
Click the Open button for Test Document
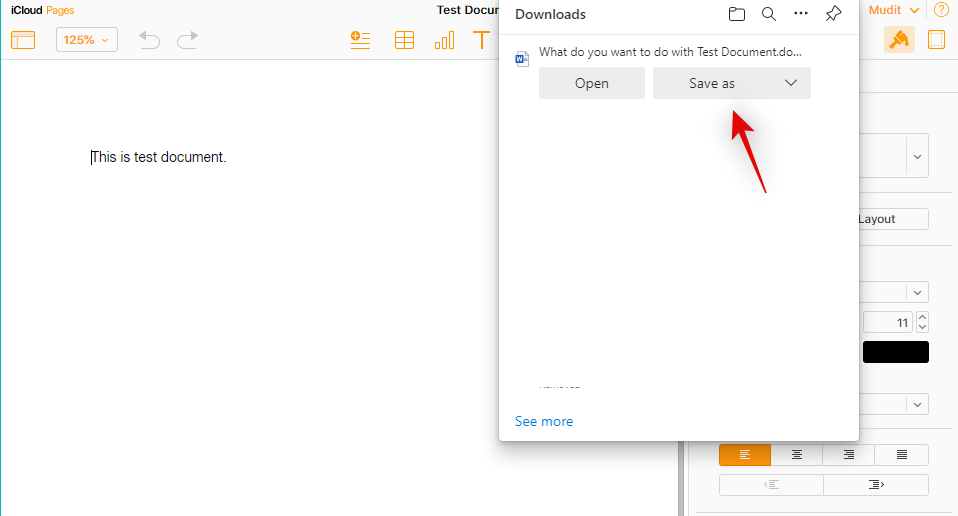[591, 83]
